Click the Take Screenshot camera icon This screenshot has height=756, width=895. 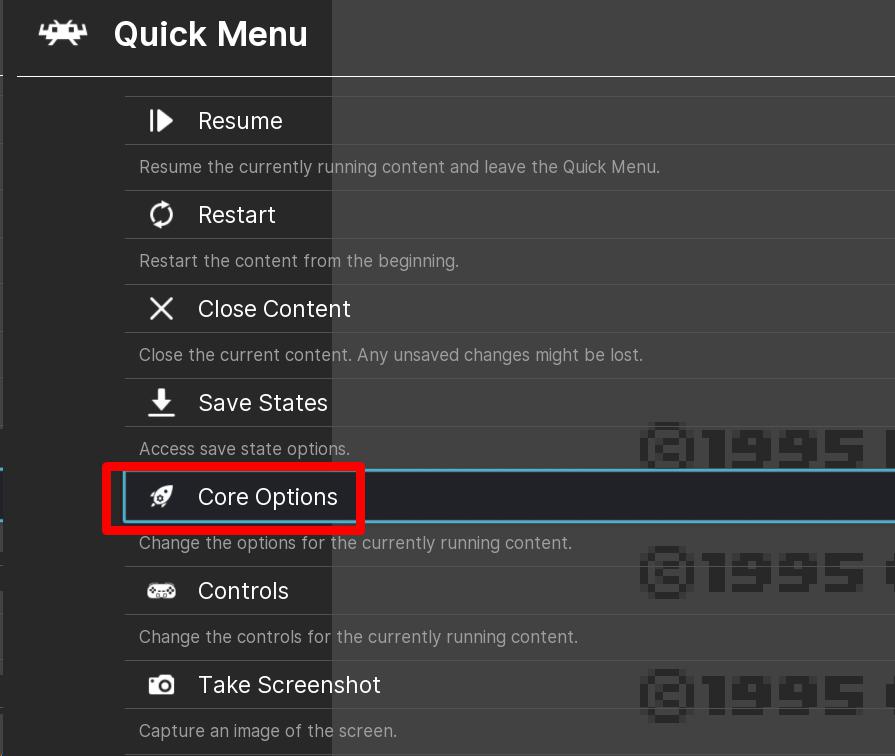pos(161,685)
